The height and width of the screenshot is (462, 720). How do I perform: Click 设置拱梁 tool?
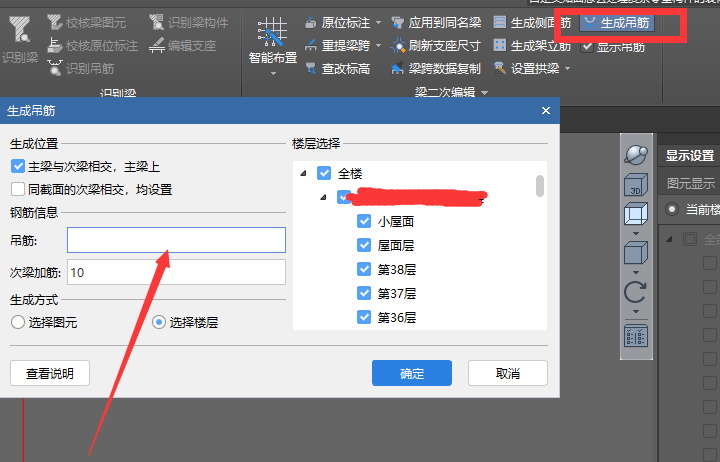pos(527,68)
